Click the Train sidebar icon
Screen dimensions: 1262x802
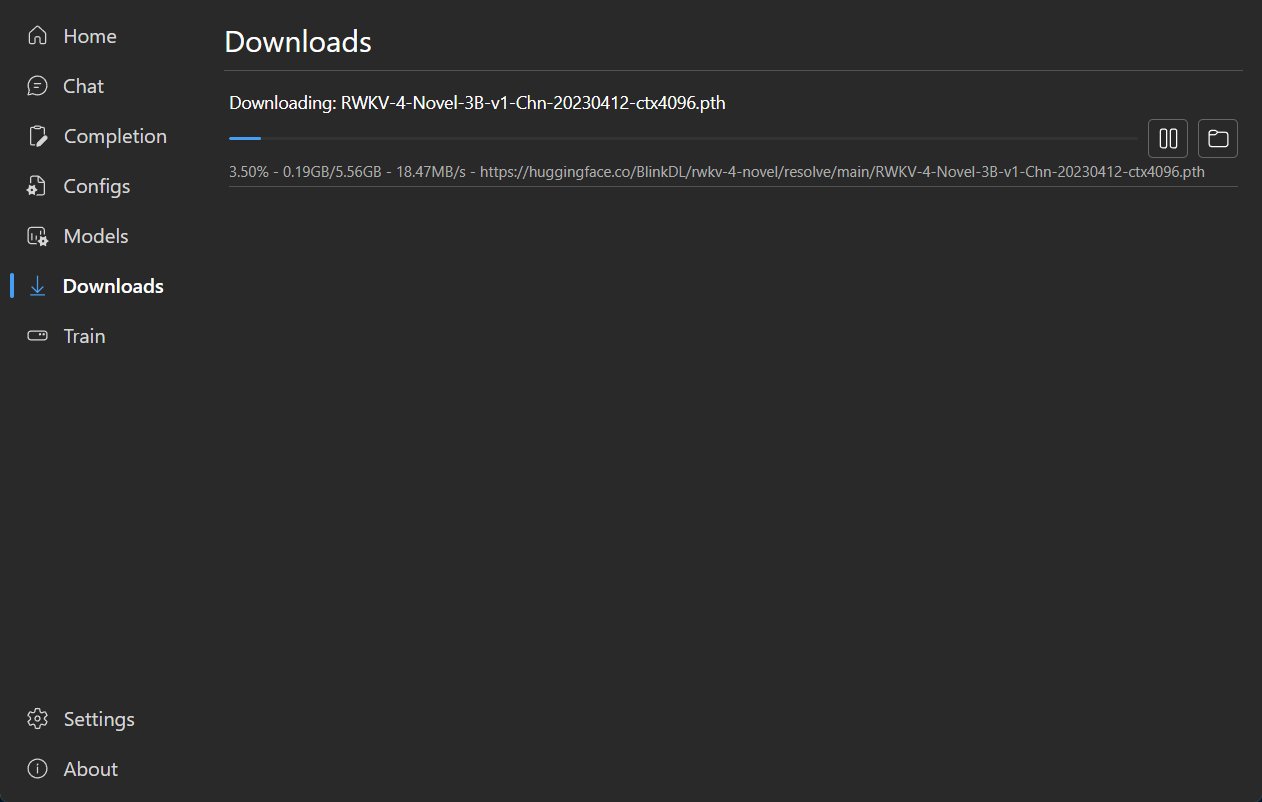tap(37, 336)
